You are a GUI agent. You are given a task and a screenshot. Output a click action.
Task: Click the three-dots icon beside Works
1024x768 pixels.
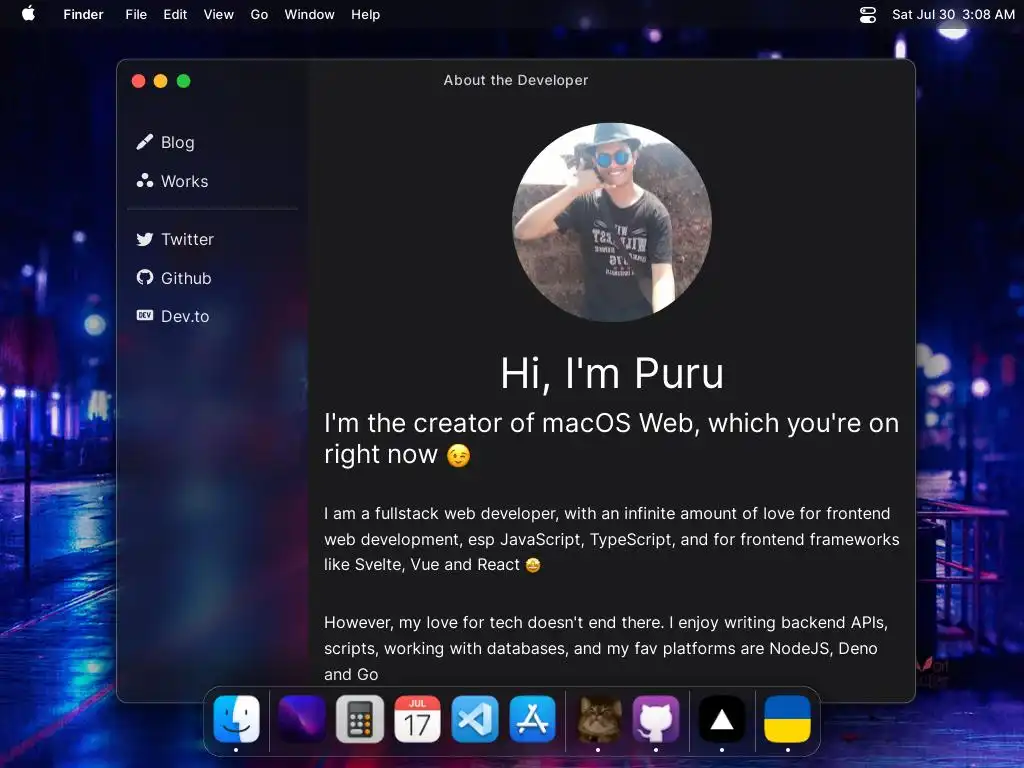tap(144, 181)
